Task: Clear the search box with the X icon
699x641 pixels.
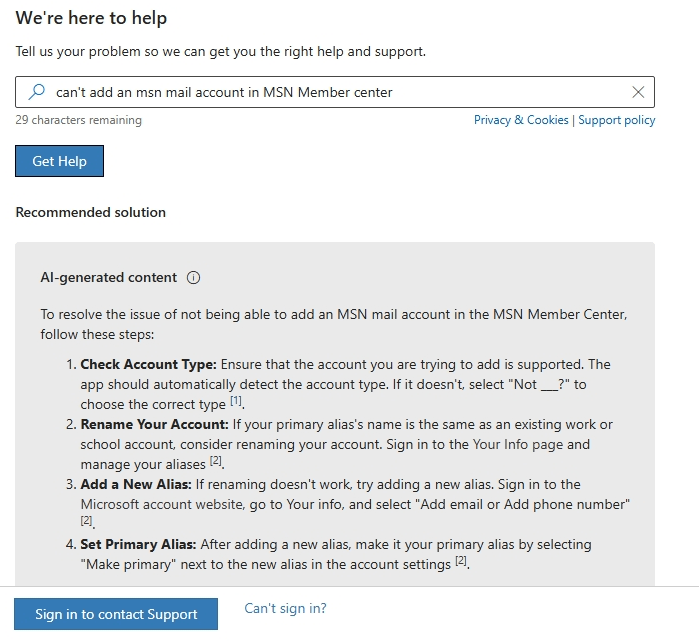Action: point(638,92)
